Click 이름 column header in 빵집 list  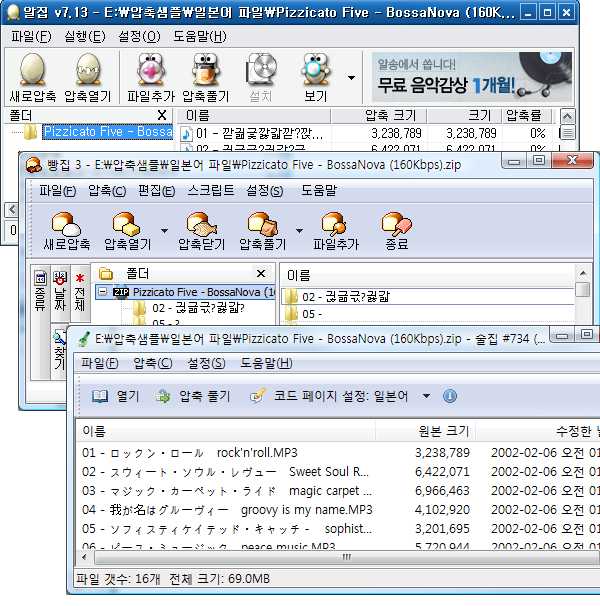pos(427,276)
